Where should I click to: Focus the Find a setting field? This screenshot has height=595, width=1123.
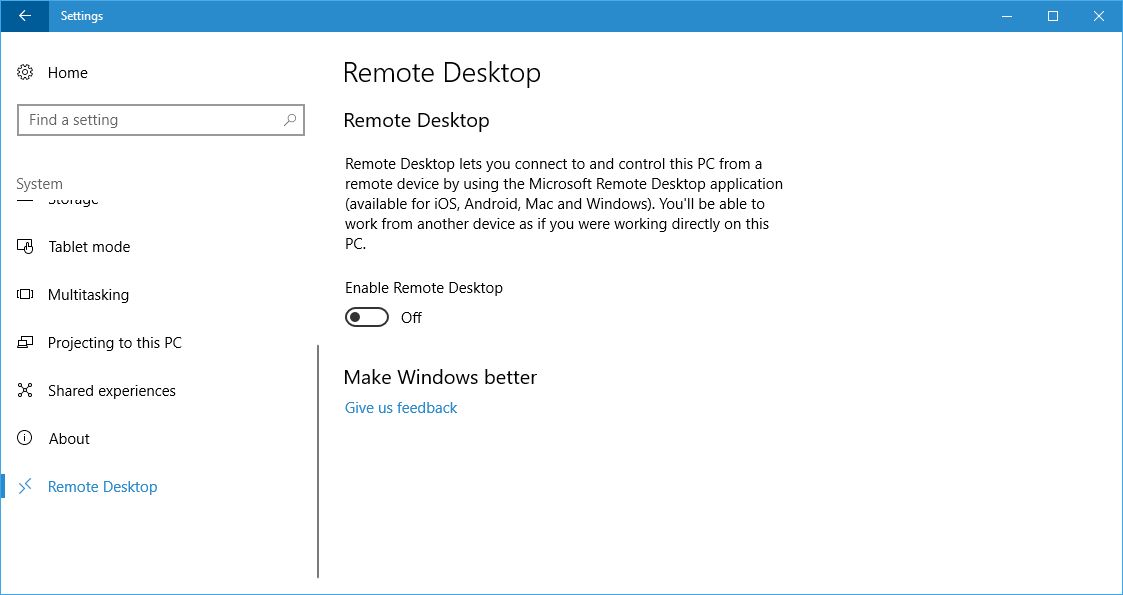click(160, 120)
